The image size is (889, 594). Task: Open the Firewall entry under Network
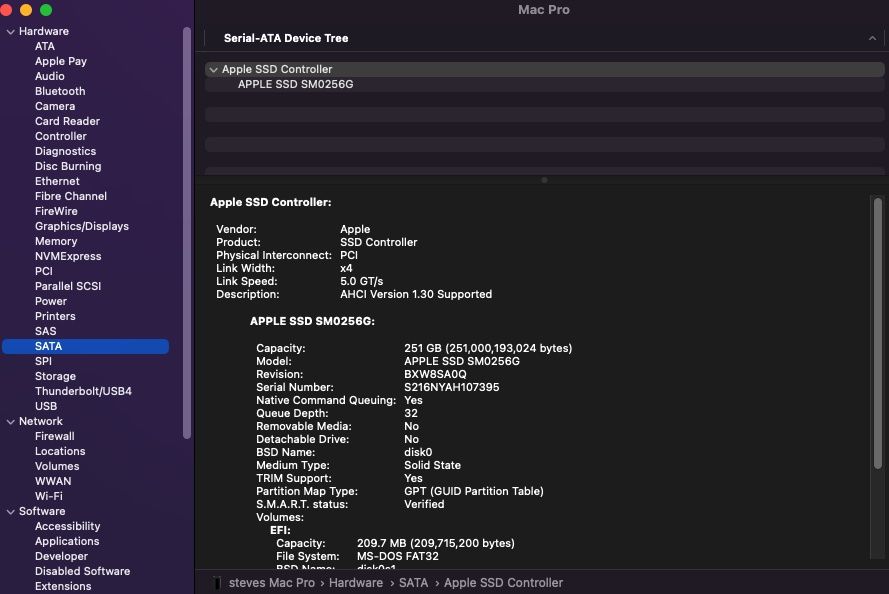coord(54,436)
